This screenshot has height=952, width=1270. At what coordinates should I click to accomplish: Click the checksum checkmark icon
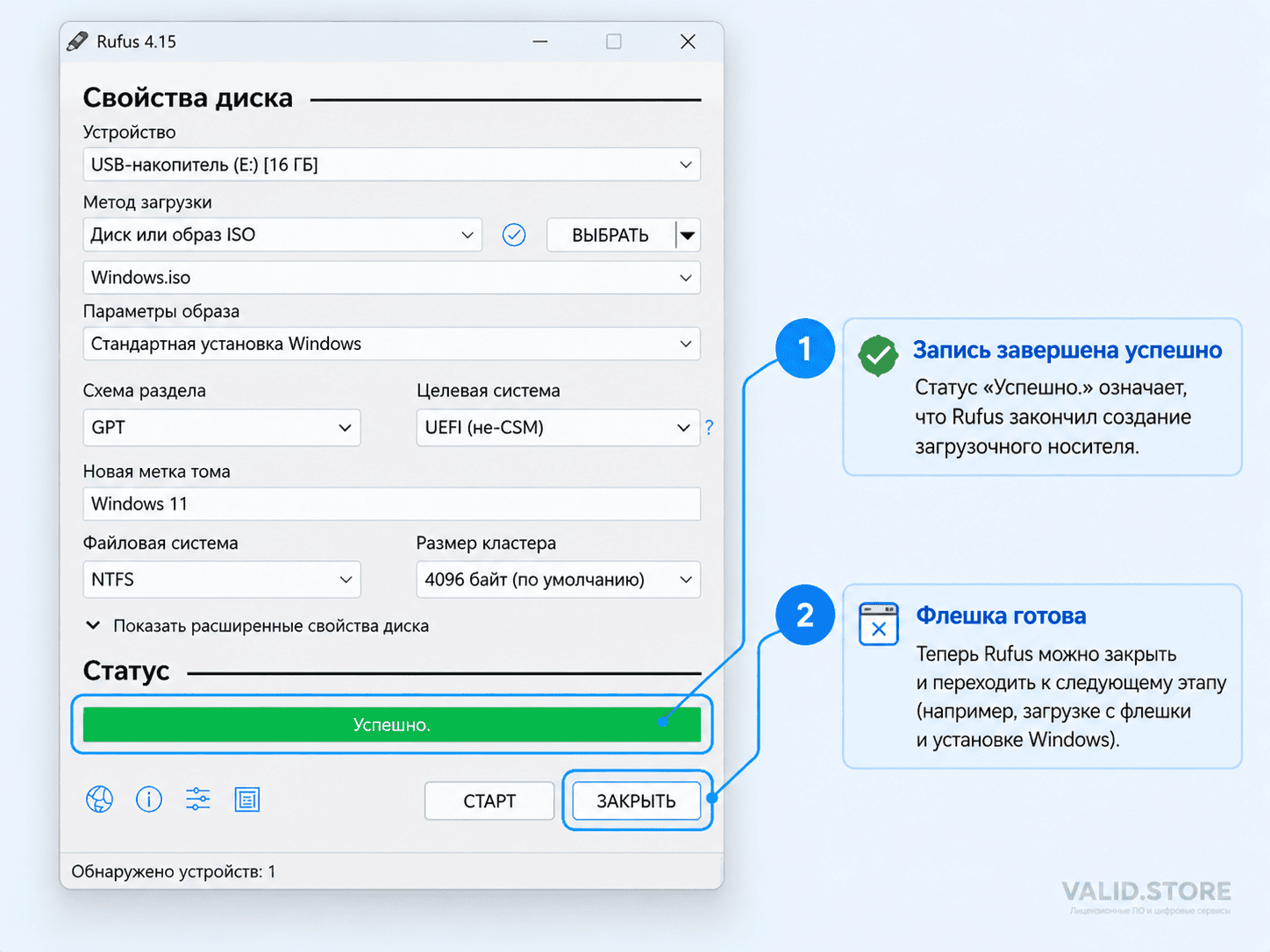click(514, 235)
